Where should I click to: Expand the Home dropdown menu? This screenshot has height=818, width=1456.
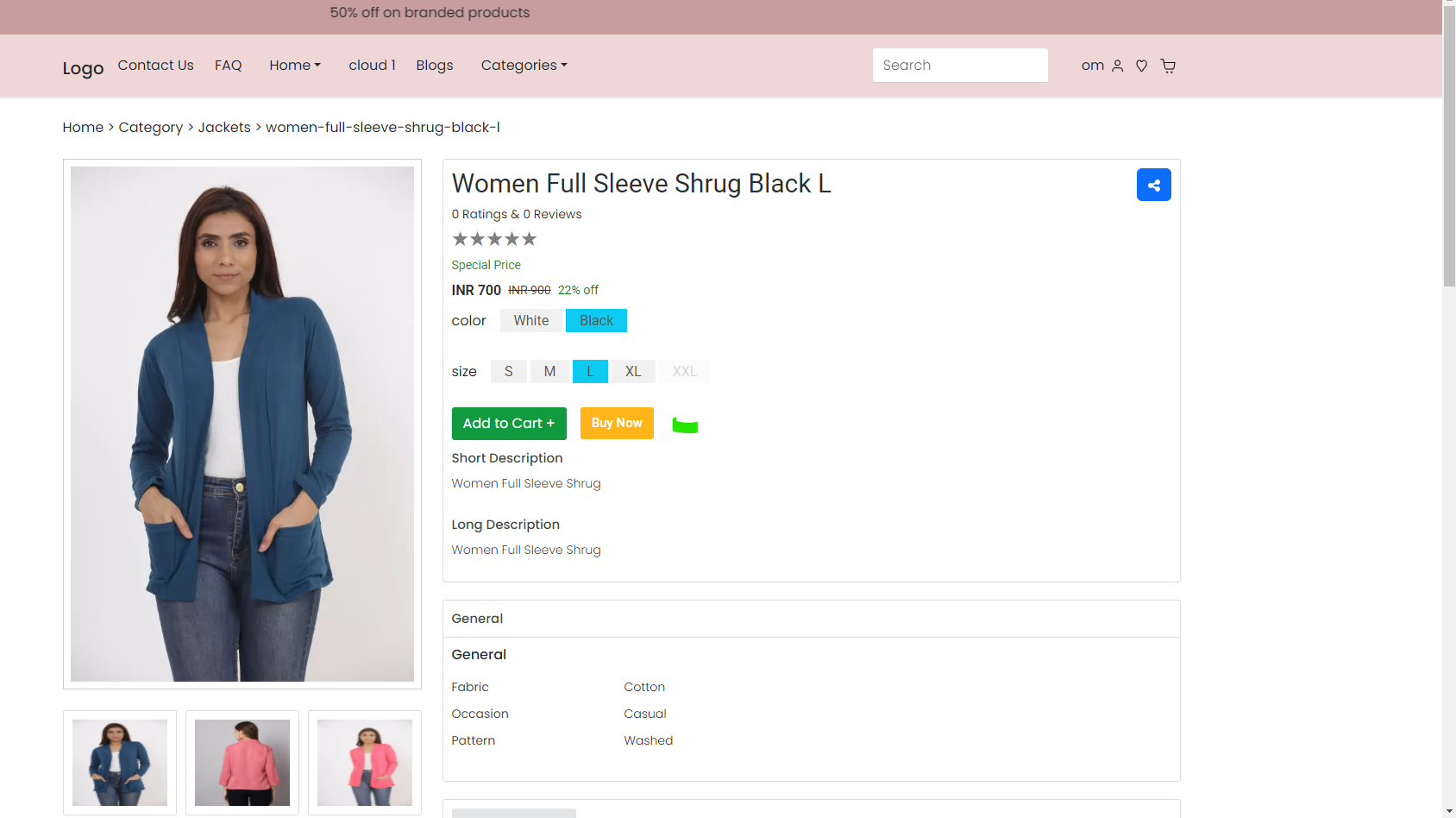click(x=295, y=66)
